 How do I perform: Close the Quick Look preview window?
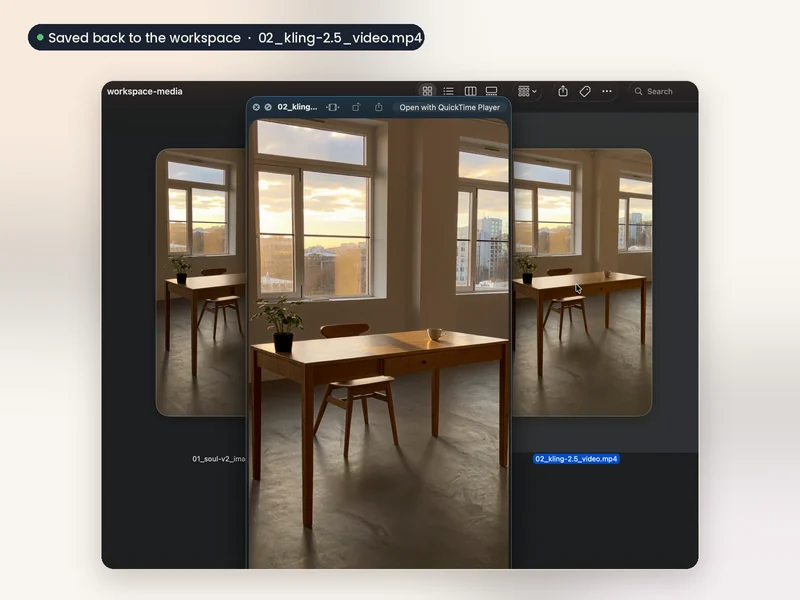coord(256,107)
